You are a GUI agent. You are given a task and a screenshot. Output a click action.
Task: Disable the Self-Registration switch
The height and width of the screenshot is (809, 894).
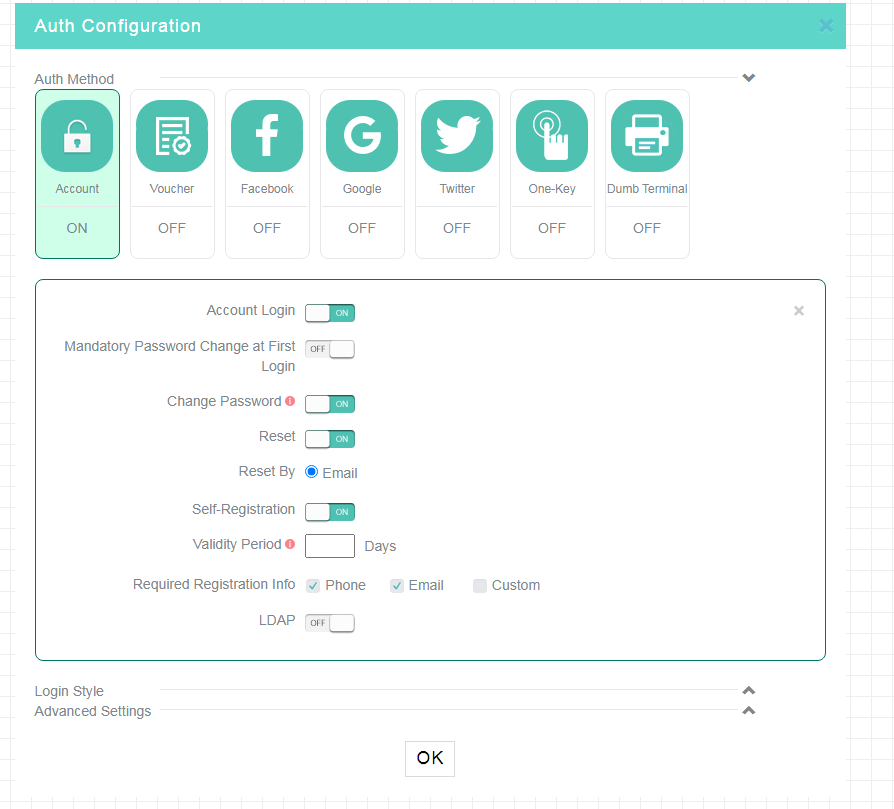click(330, 512)
